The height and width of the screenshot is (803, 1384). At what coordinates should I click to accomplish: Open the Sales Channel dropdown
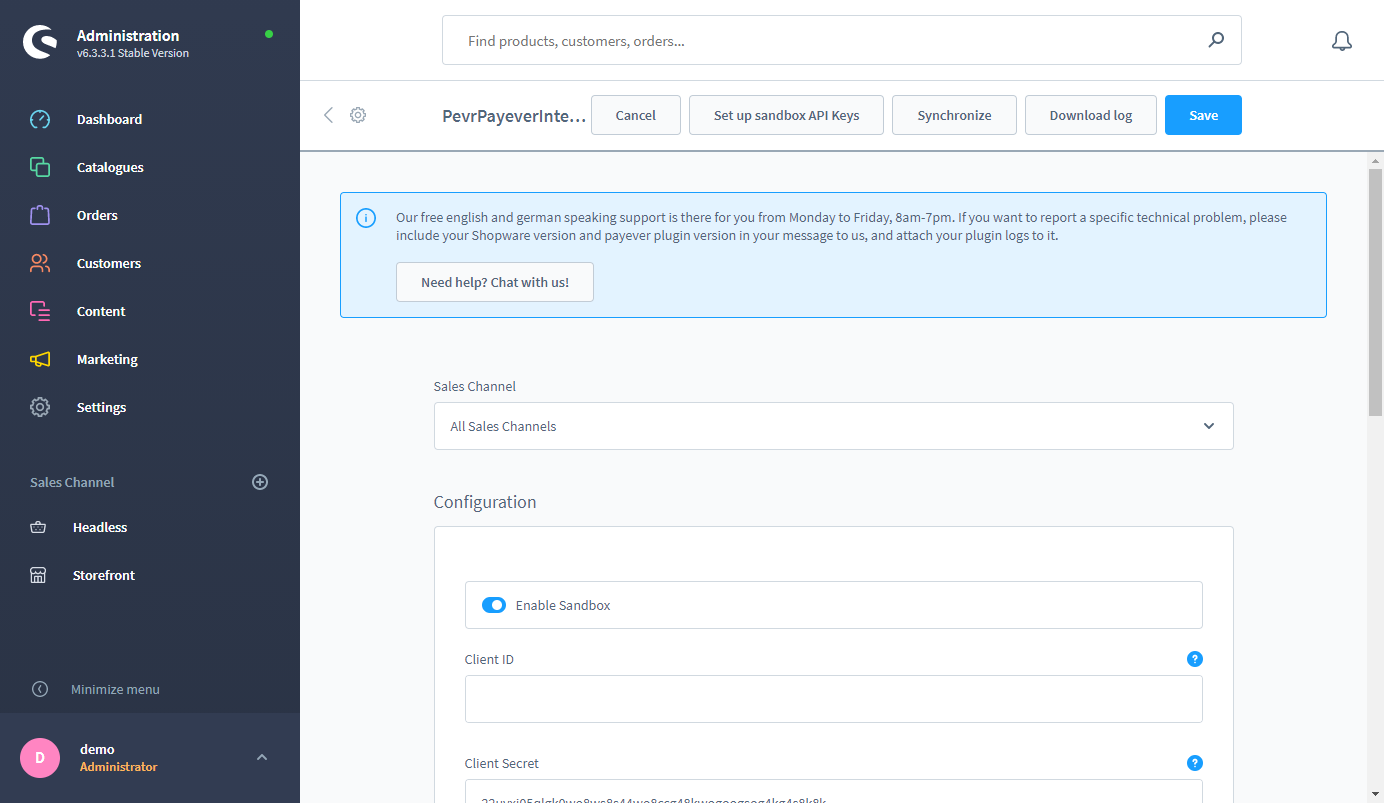tap(833, 426)
